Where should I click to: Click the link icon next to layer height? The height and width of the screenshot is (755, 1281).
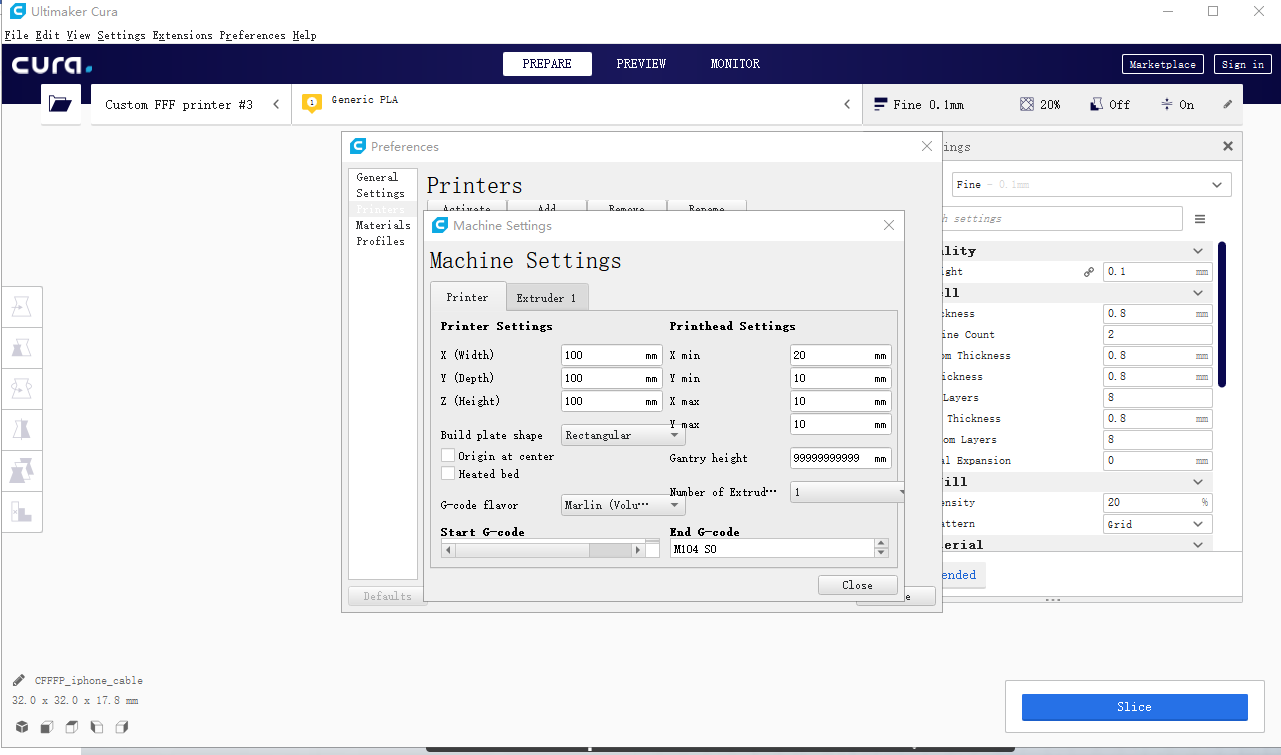[1089, 272]
